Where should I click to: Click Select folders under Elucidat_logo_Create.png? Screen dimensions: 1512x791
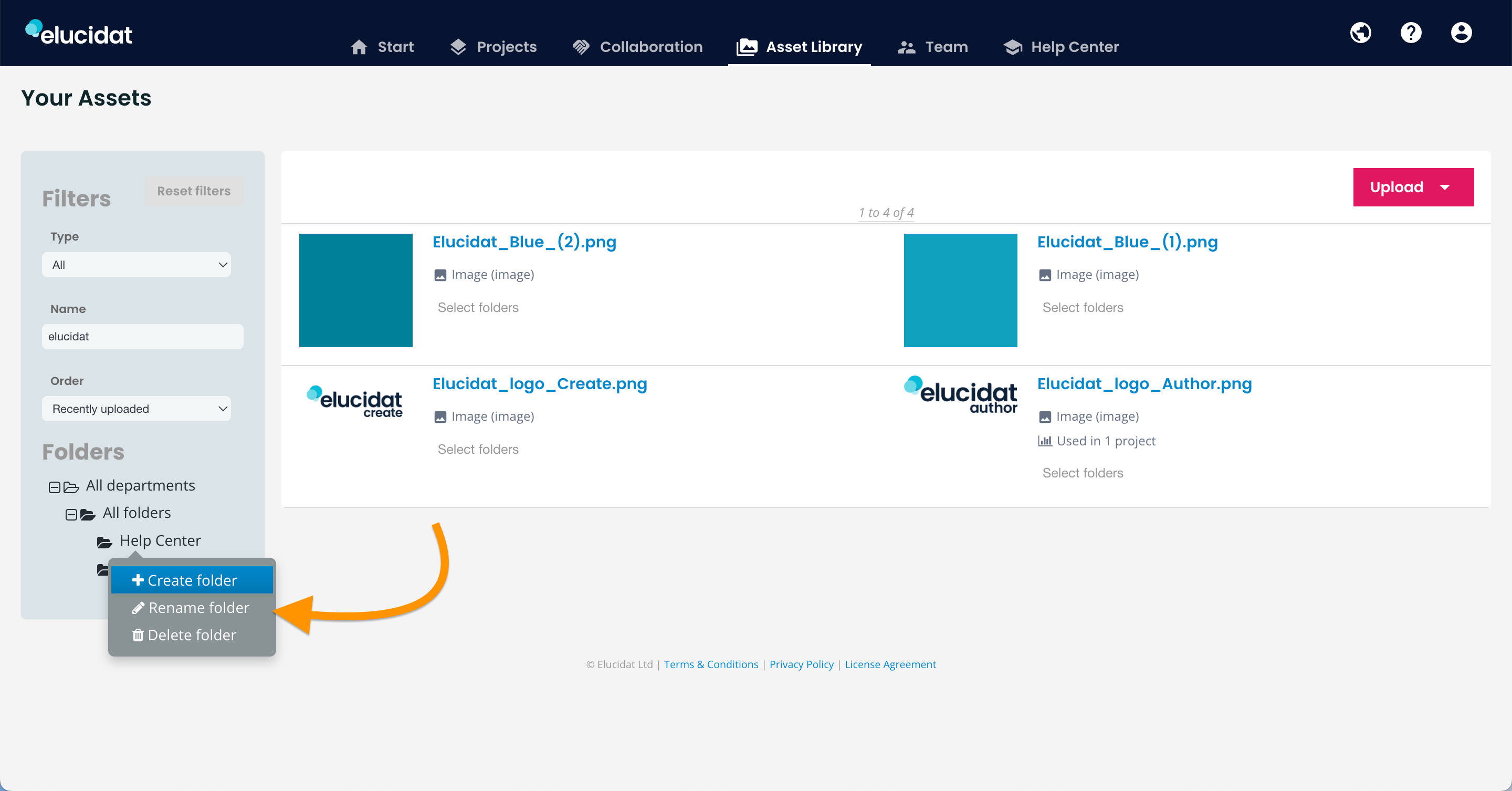click(478, 449)
